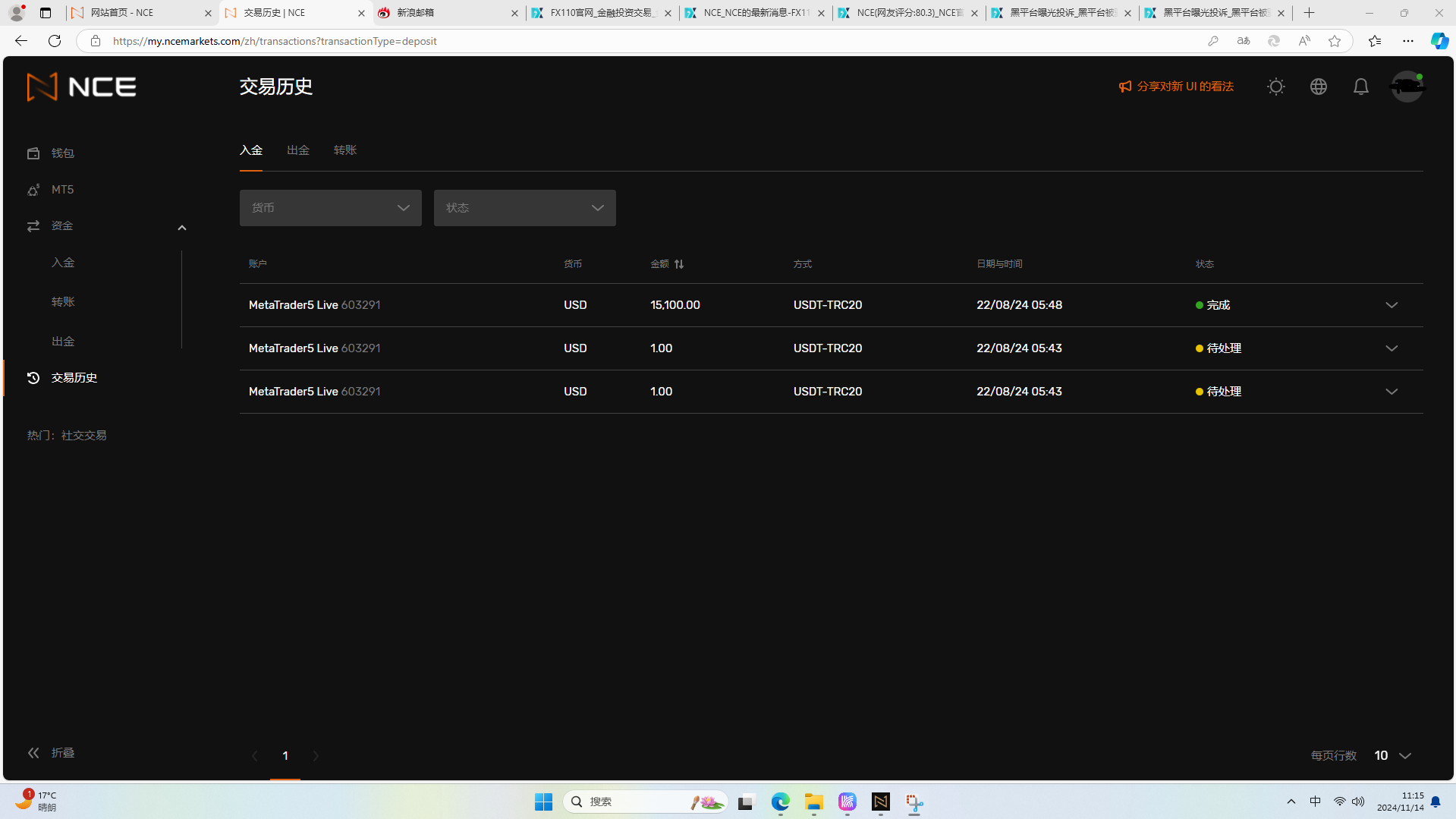
Task: Change rows per page dropdown
Action: pyautogui.click(x=1392, y=756)
